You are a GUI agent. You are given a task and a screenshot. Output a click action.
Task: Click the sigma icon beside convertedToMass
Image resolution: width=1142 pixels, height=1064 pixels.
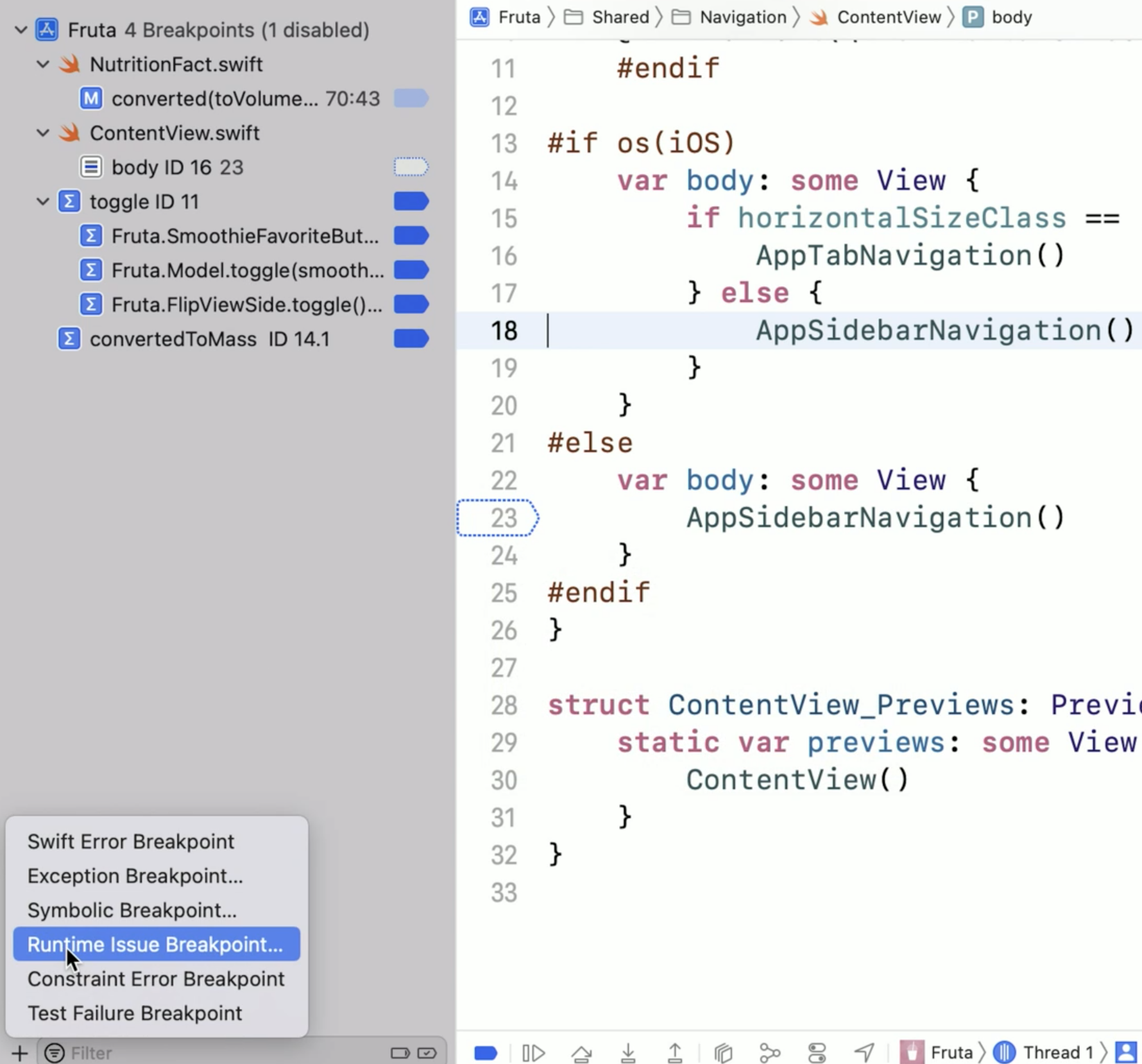[69, 338]
